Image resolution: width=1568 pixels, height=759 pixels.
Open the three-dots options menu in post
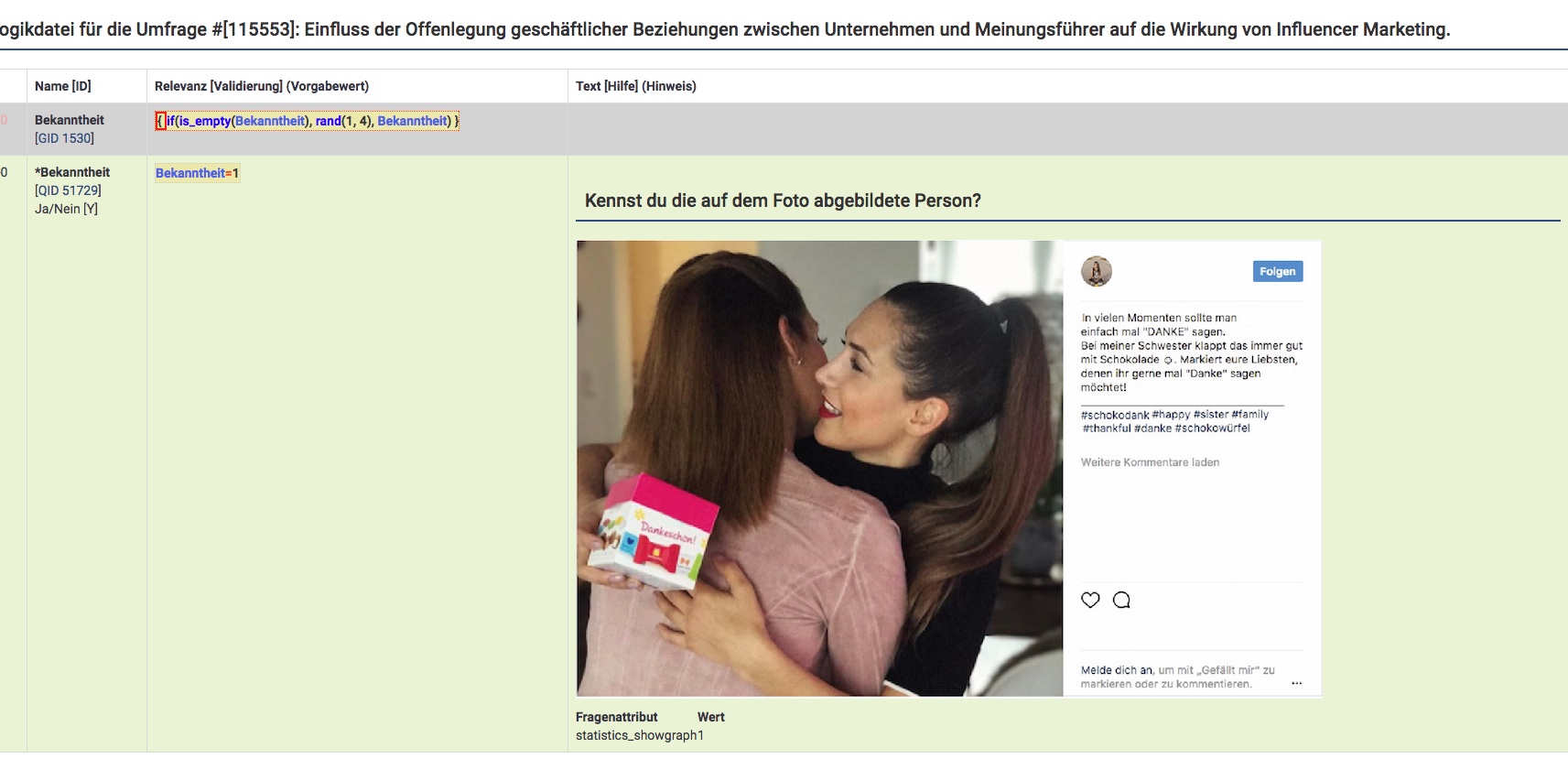point(1296,683)
